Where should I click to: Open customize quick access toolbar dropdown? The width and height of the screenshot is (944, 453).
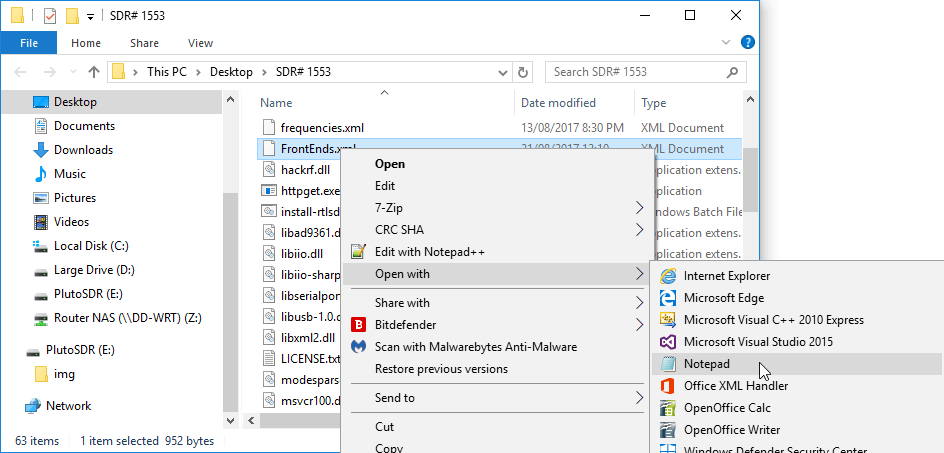(x=90, y=17)
